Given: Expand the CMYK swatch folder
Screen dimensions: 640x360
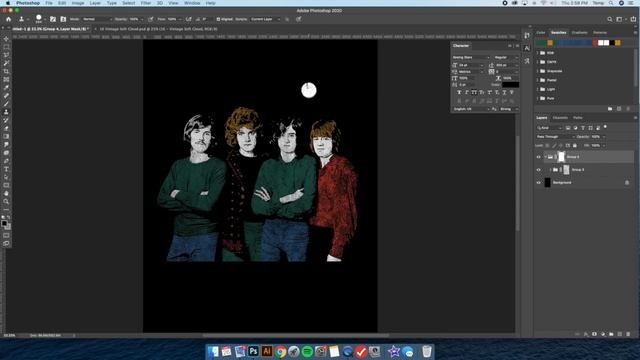Looking at the screenshot, I should 538,62.
